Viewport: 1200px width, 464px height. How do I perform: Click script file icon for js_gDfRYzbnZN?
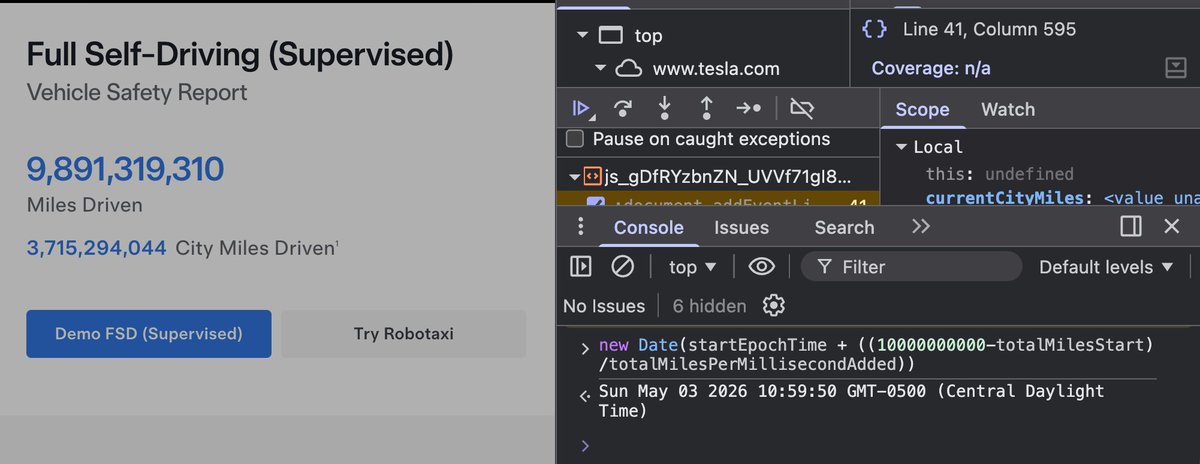pos(591,177)
